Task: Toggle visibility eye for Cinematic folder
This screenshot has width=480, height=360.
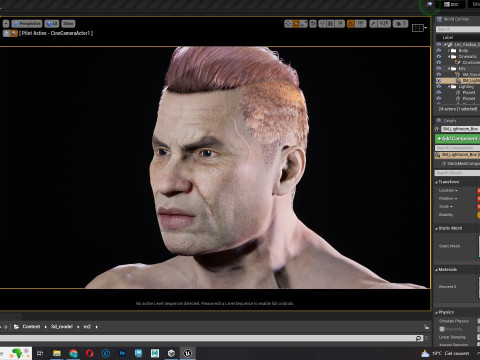Action: 439,57
